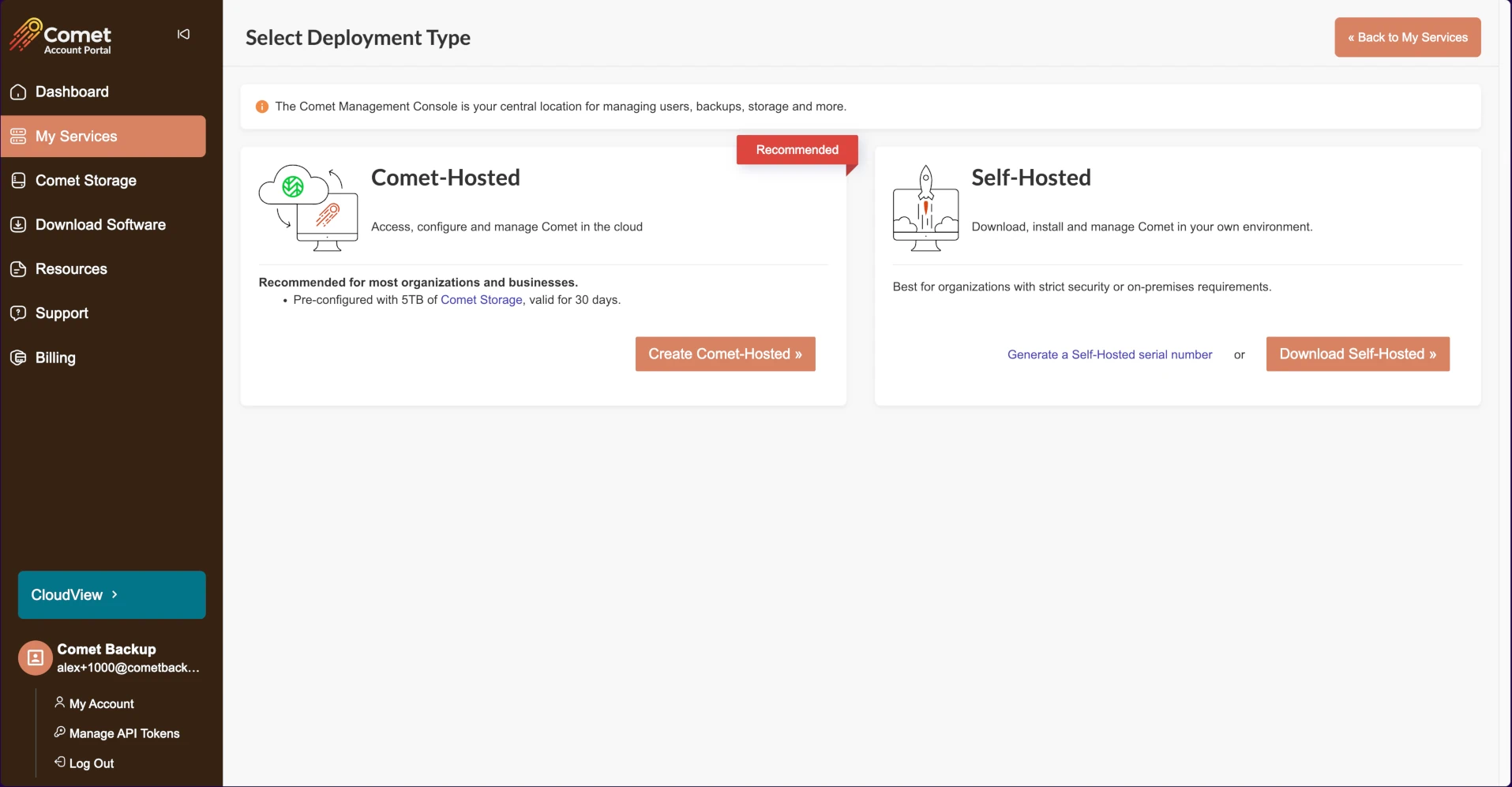Image resolution: width=1512 pixels, height=787 pixels.
Task: Select My Services in sidebar
Action: (x=103, y=137)
